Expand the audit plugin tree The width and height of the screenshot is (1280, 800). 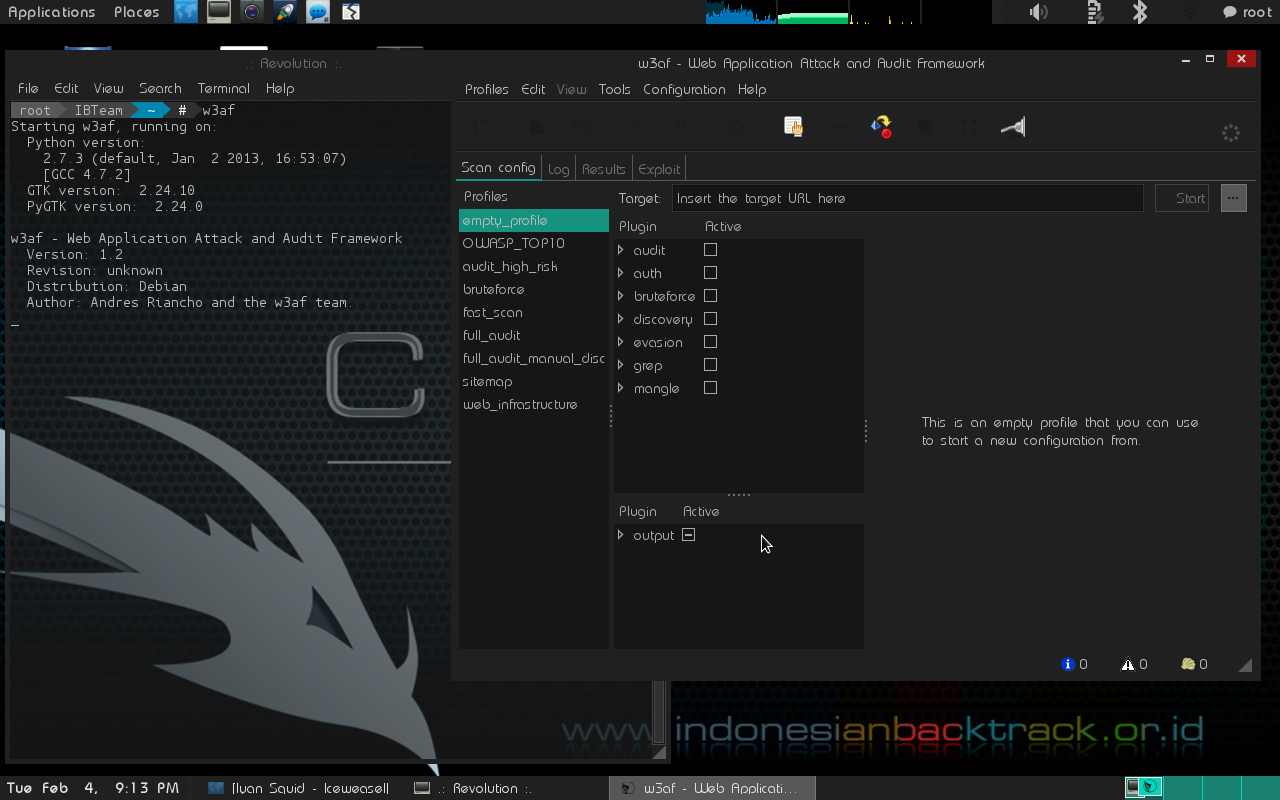pos(621,250)
